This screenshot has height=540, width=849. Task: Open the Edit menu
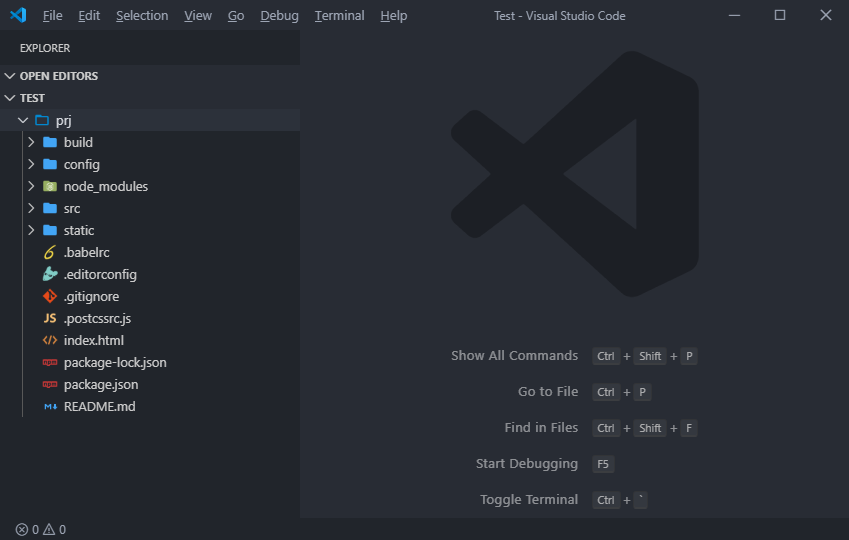pyautogui.click(x=89, y=16)
